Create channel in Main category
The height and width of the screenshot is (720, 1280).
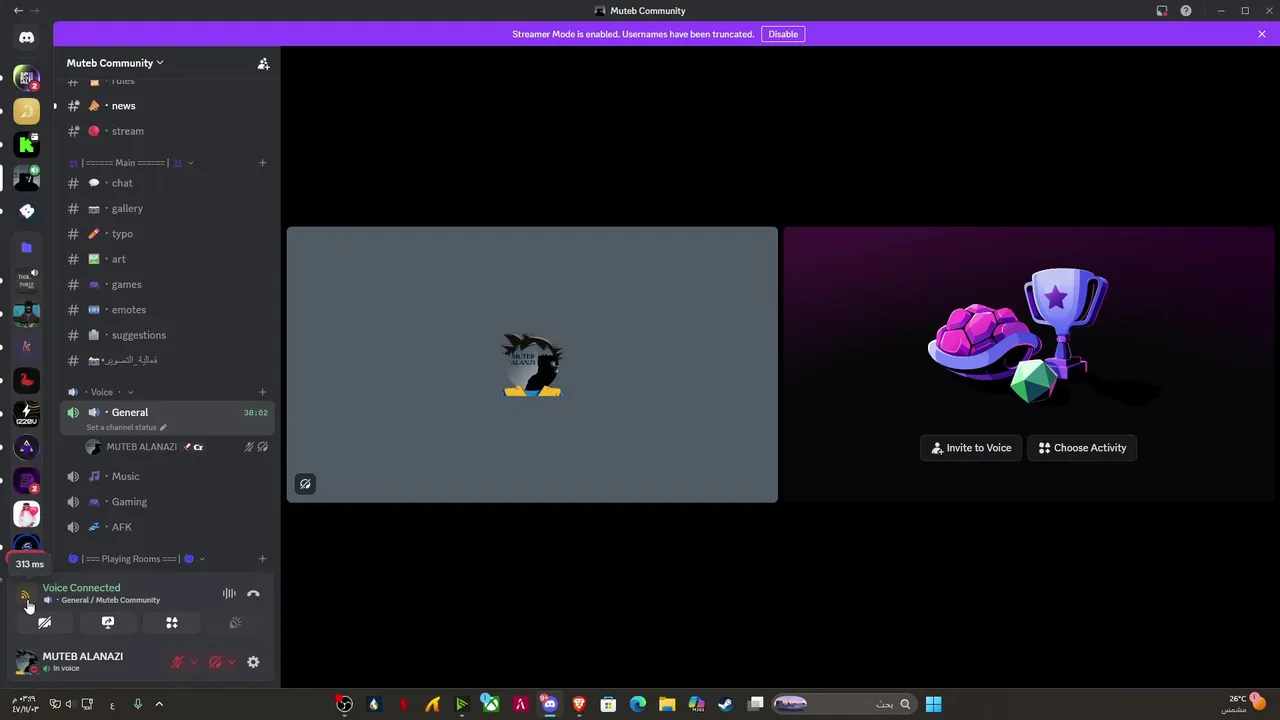262,163
